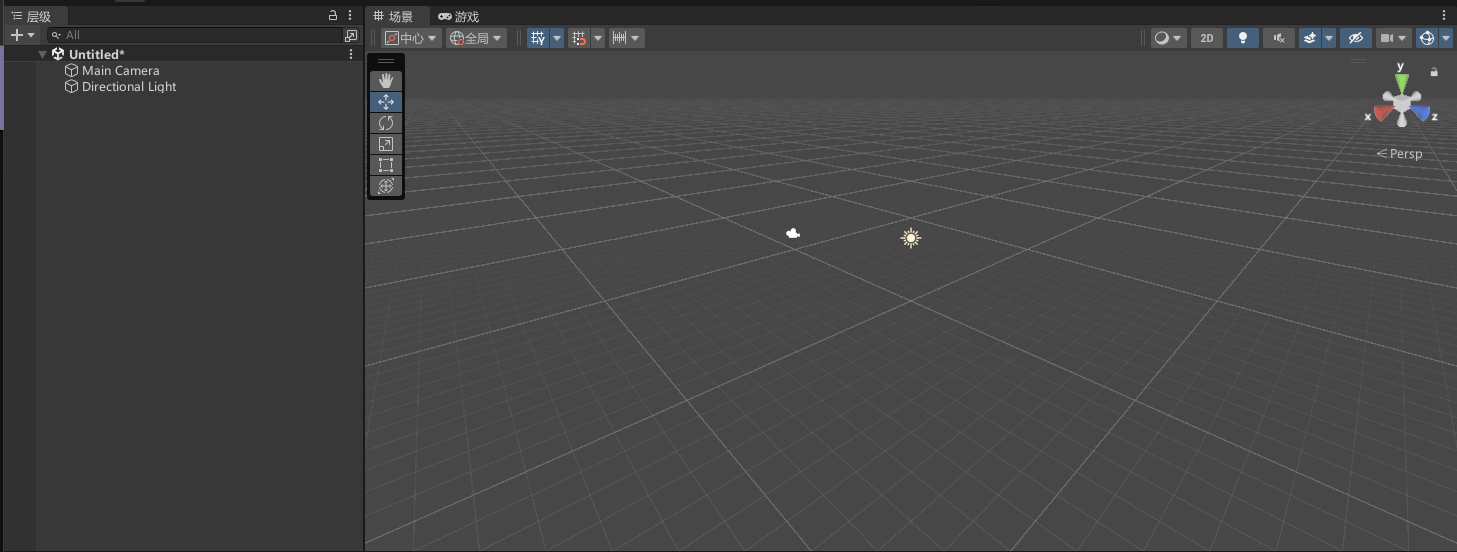Toggle scene lighting bulb
The image size is (1457, 552).
1243,38
